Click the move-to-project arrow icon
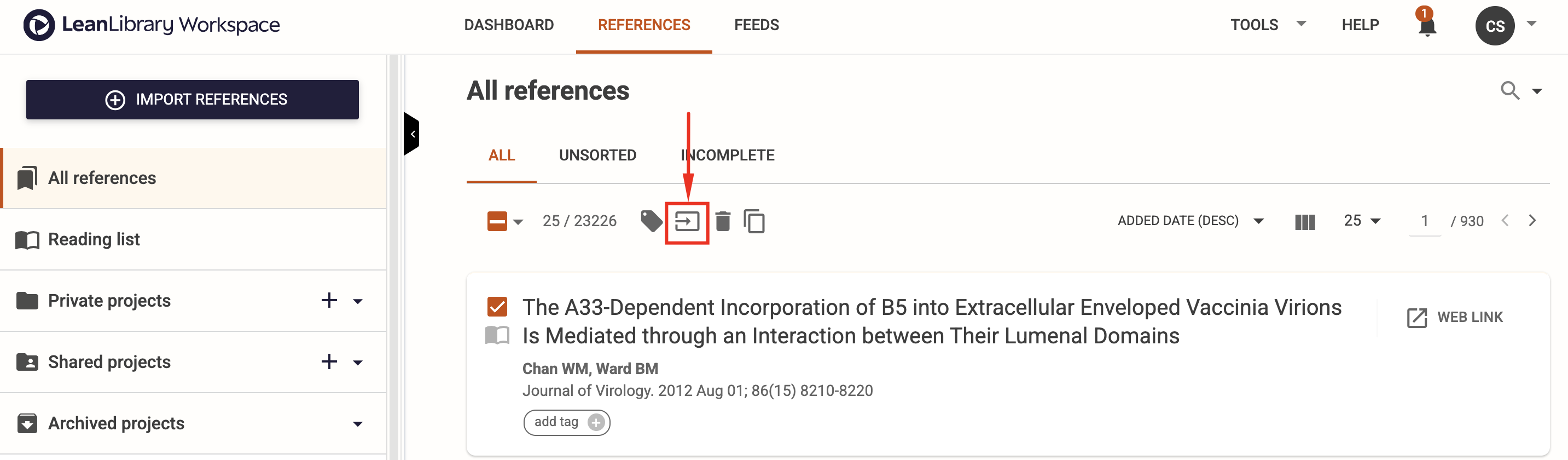Viewport: 1568px width, 460px height. click(687, 221)
